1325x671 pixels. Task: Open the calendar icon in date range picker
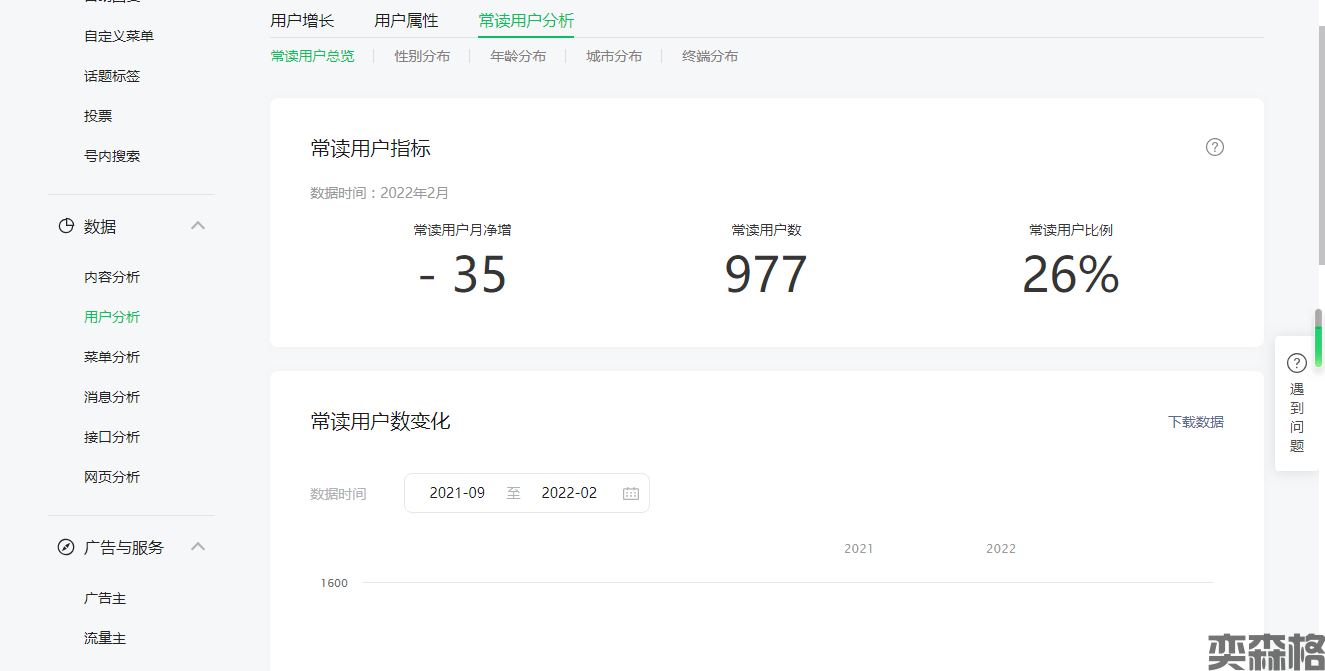coord(631,493)
